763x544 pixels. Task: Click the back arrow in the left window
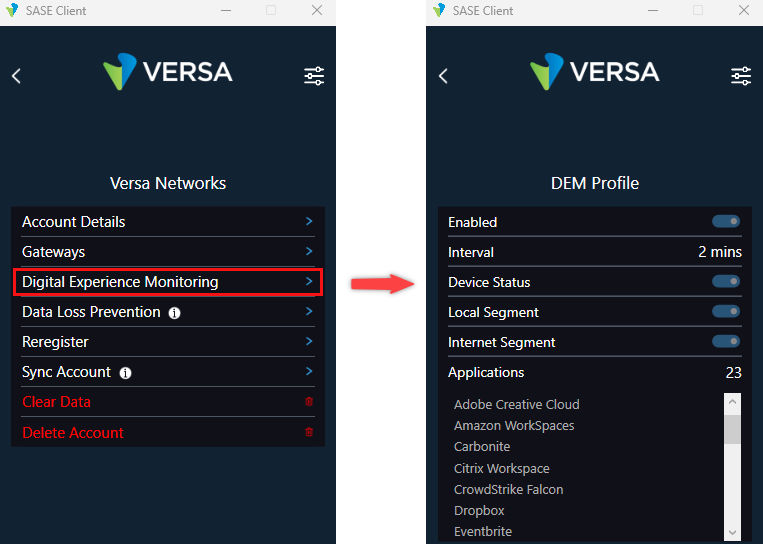click(x=16, y=76)
